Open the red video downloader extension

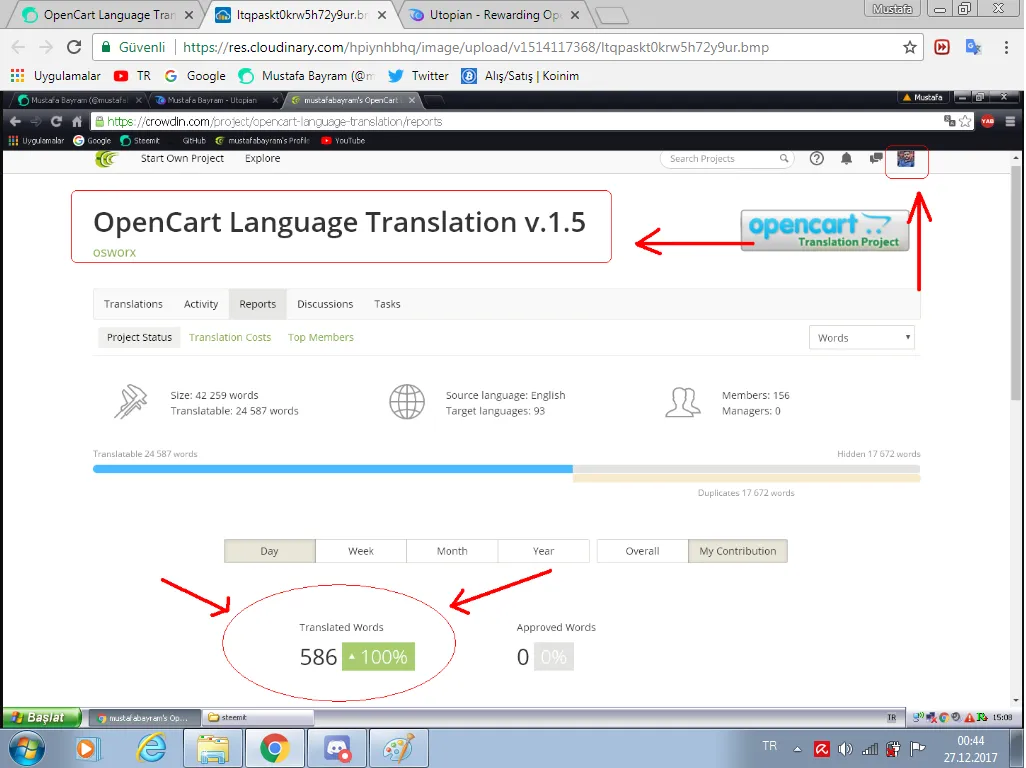point(942,47)
